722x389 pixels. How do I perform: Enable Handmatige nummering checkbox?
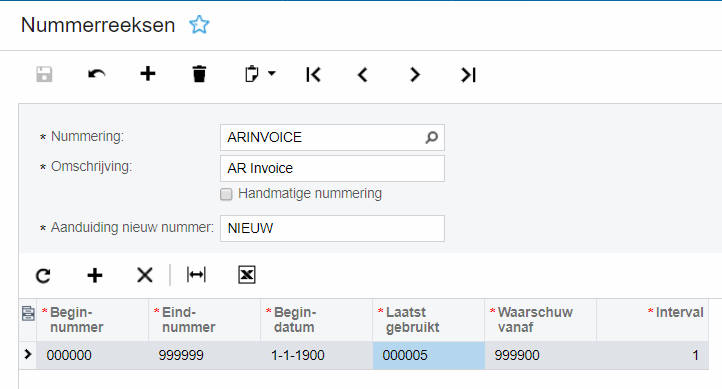coord(226,194)
